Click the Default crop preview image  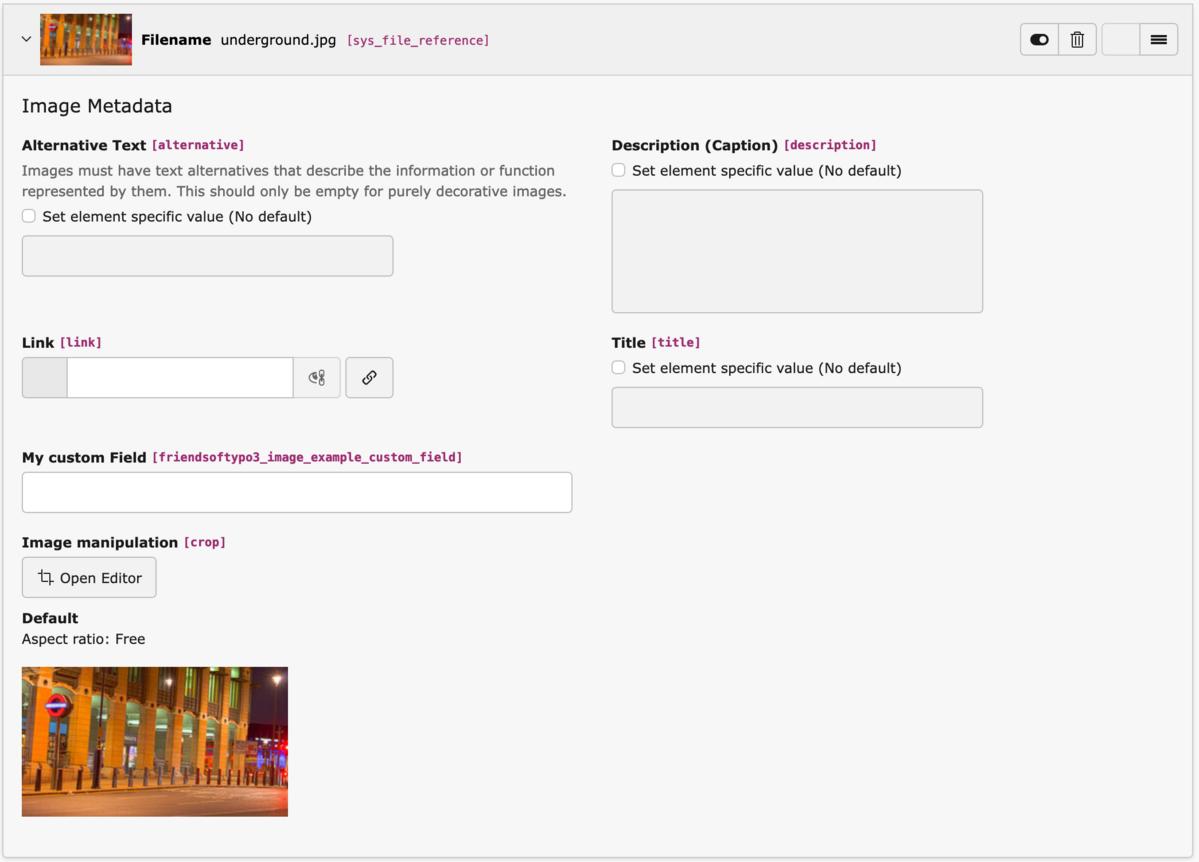click(154, 741)
